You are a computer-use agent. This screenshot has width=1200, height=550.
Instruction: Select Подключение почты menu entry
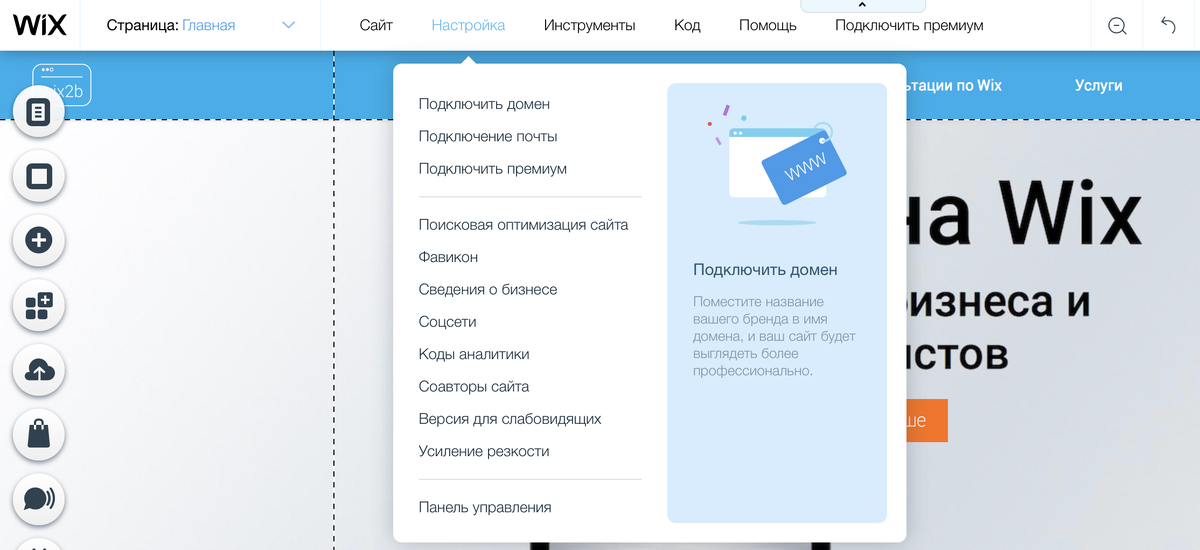click(488, 136)
